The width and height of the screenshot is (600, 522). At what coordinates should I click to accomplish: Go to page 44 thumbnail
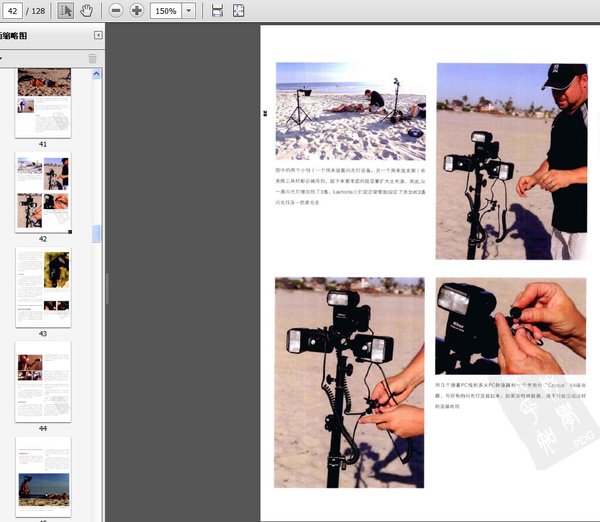coord(43,380)
